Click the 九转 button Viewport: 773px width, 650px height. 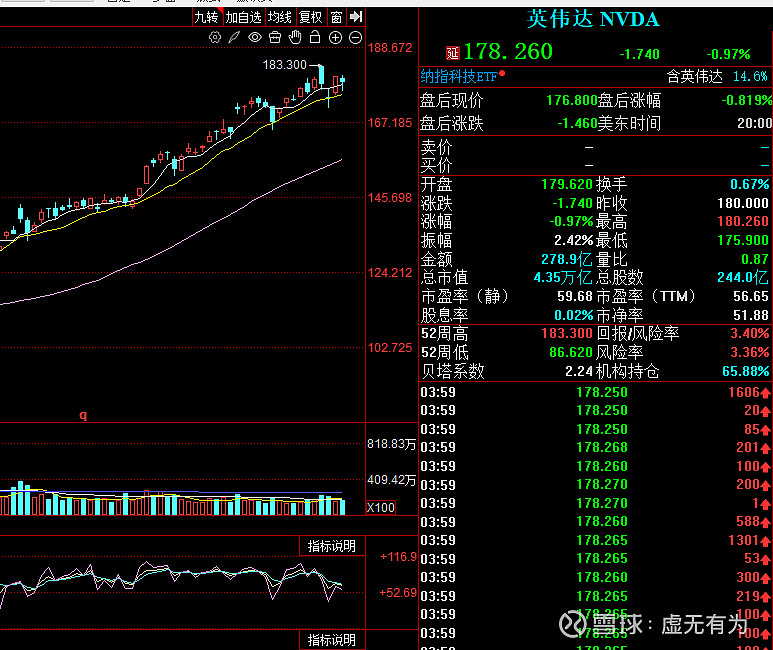tap(207, 17)
